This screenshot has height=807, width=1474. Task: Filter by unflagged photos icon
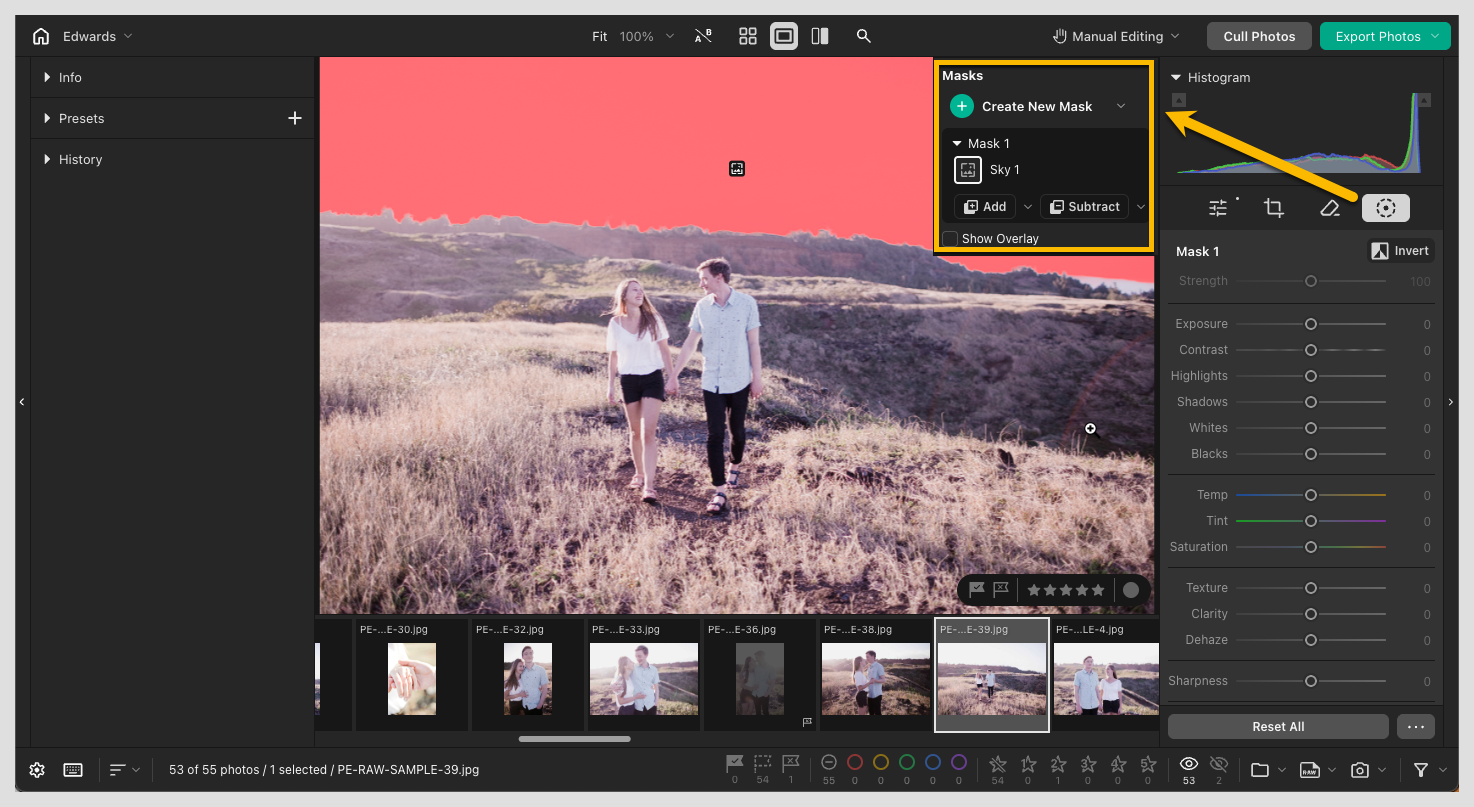tap(763, 764)
